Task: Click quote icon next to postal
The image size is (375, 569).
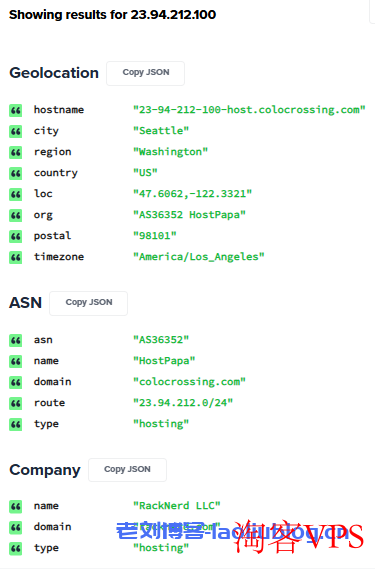Action: (x=16, y=237)
